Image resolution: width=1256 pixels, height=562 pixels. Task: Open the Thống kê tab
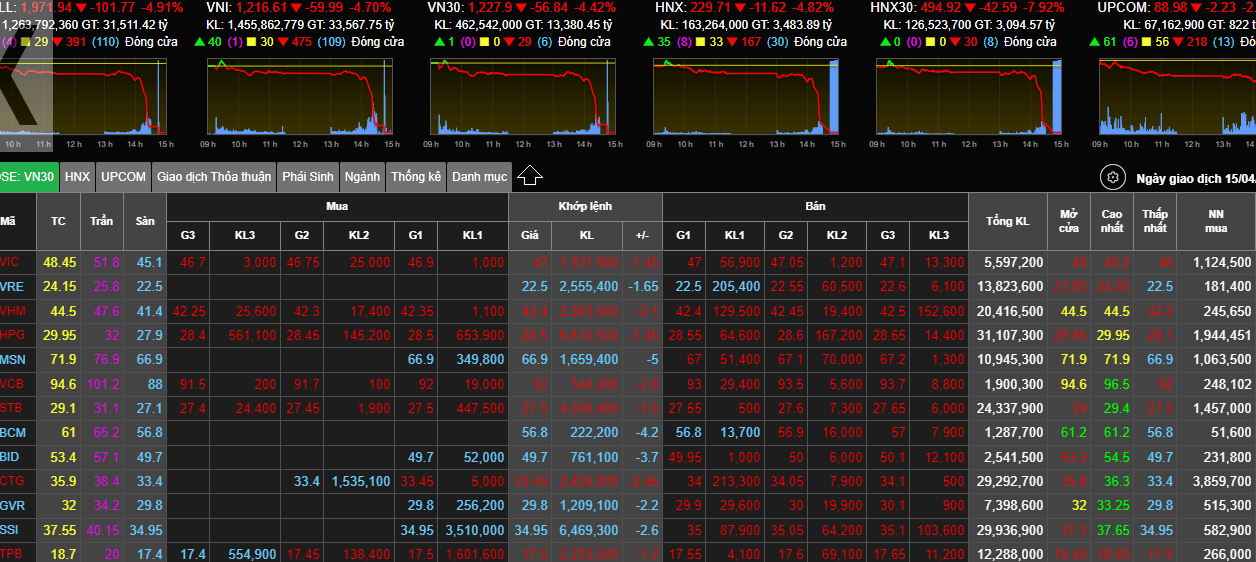coord(416,177)
